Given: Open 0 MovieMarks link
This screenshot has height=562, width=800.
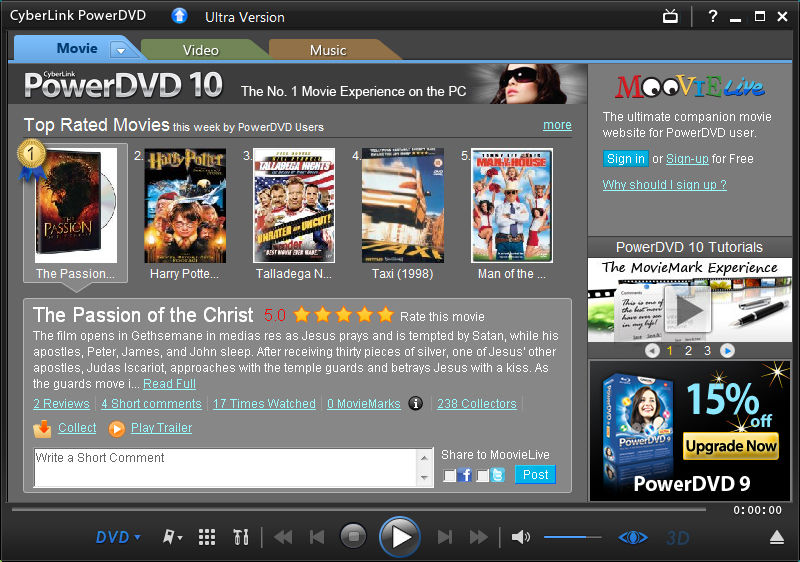Looking at the screenshot, I should tap(364, 403).
